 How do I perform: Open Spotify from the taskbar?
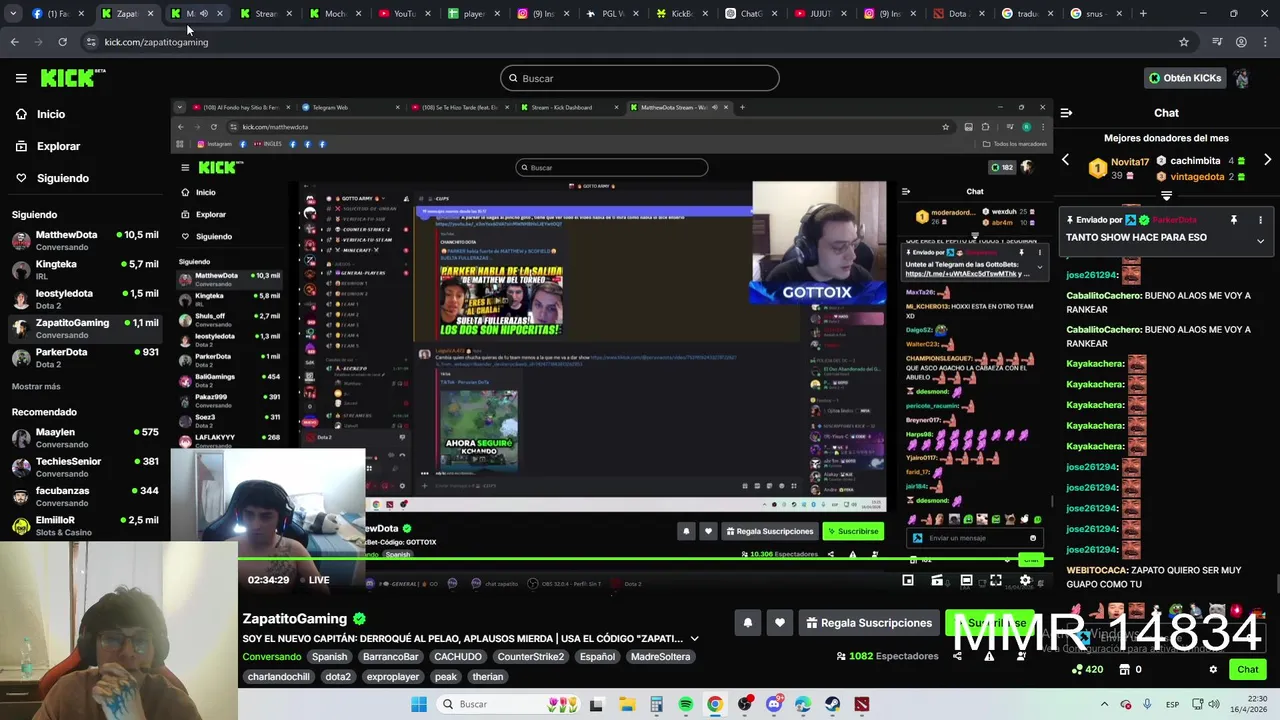tap(685, 704)
